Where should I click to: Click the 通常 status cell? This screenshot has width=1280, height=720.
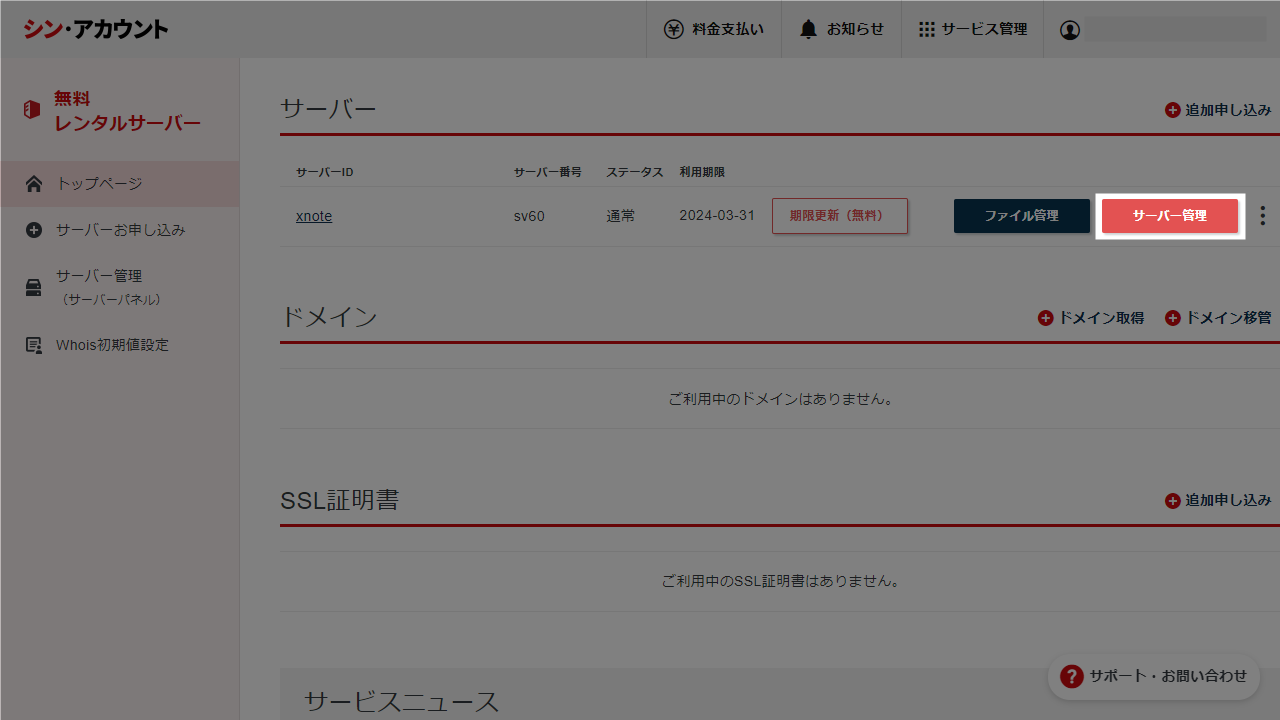620,216
